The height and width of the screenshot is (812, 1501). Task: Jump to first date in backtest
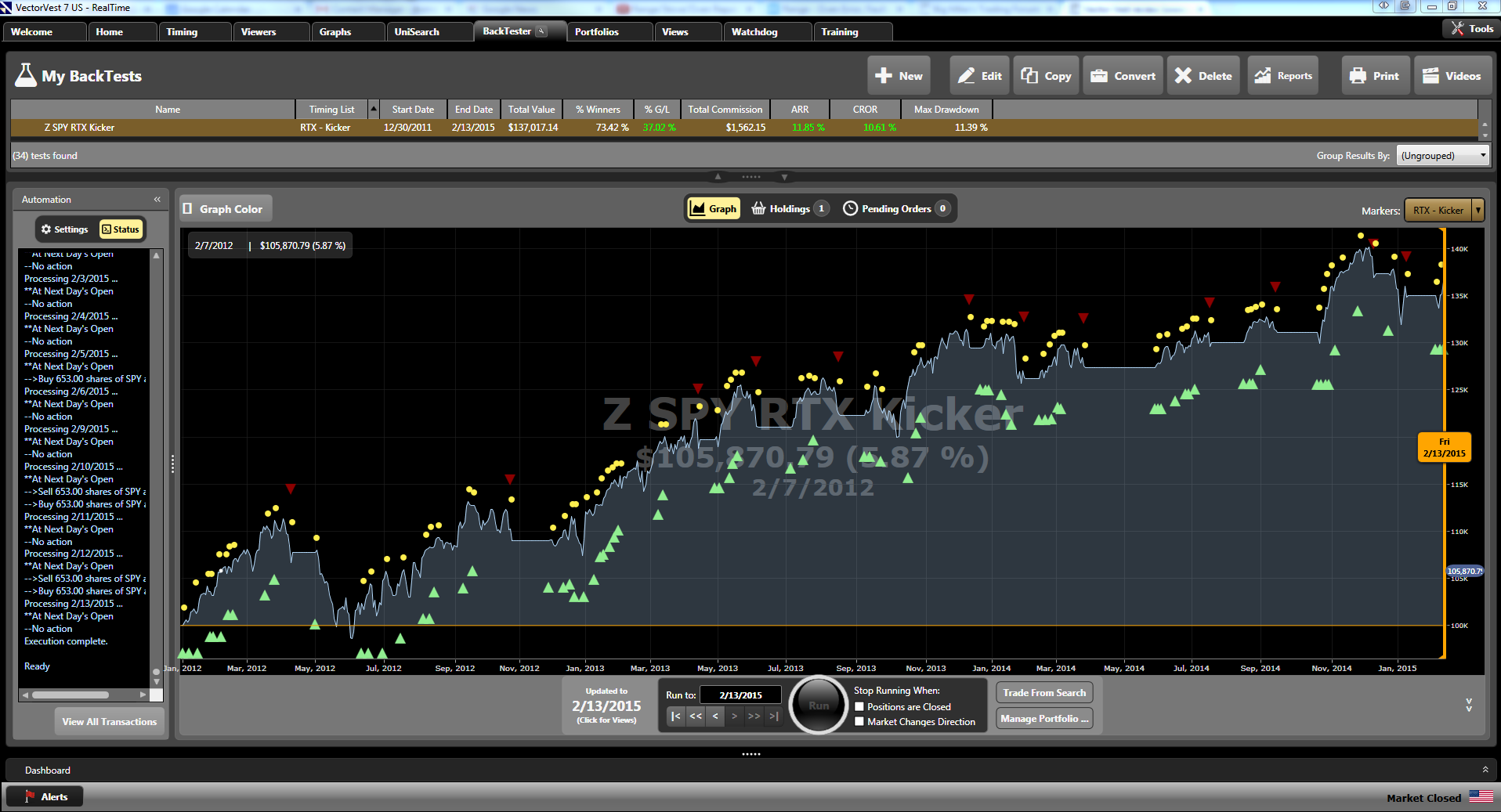[675, 716]
